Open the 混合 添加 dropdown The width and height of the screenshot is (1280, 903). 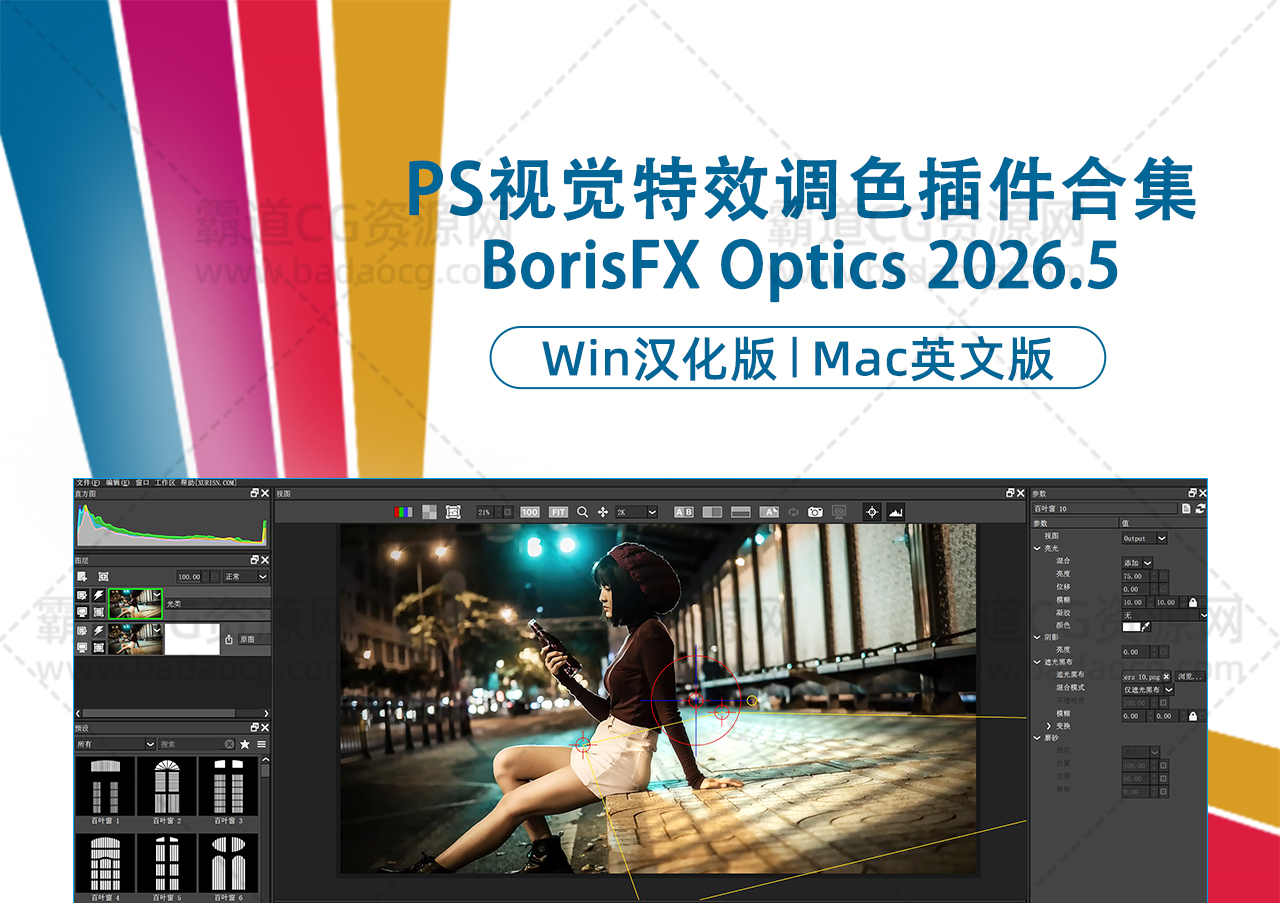(1137, 563)
